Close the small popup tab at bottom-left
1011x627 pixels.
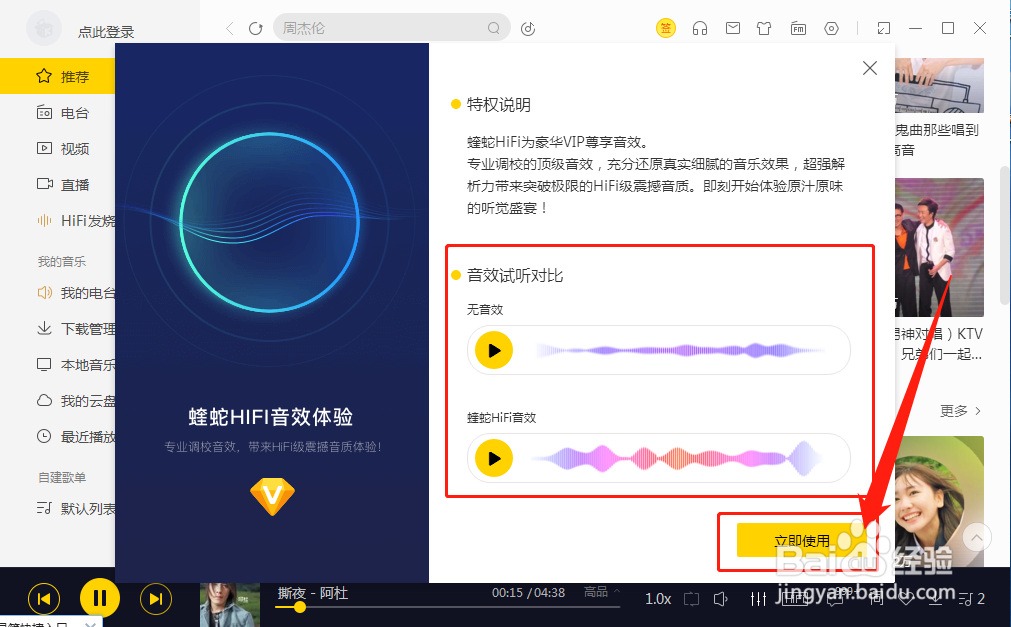click(x=90, y=624)
